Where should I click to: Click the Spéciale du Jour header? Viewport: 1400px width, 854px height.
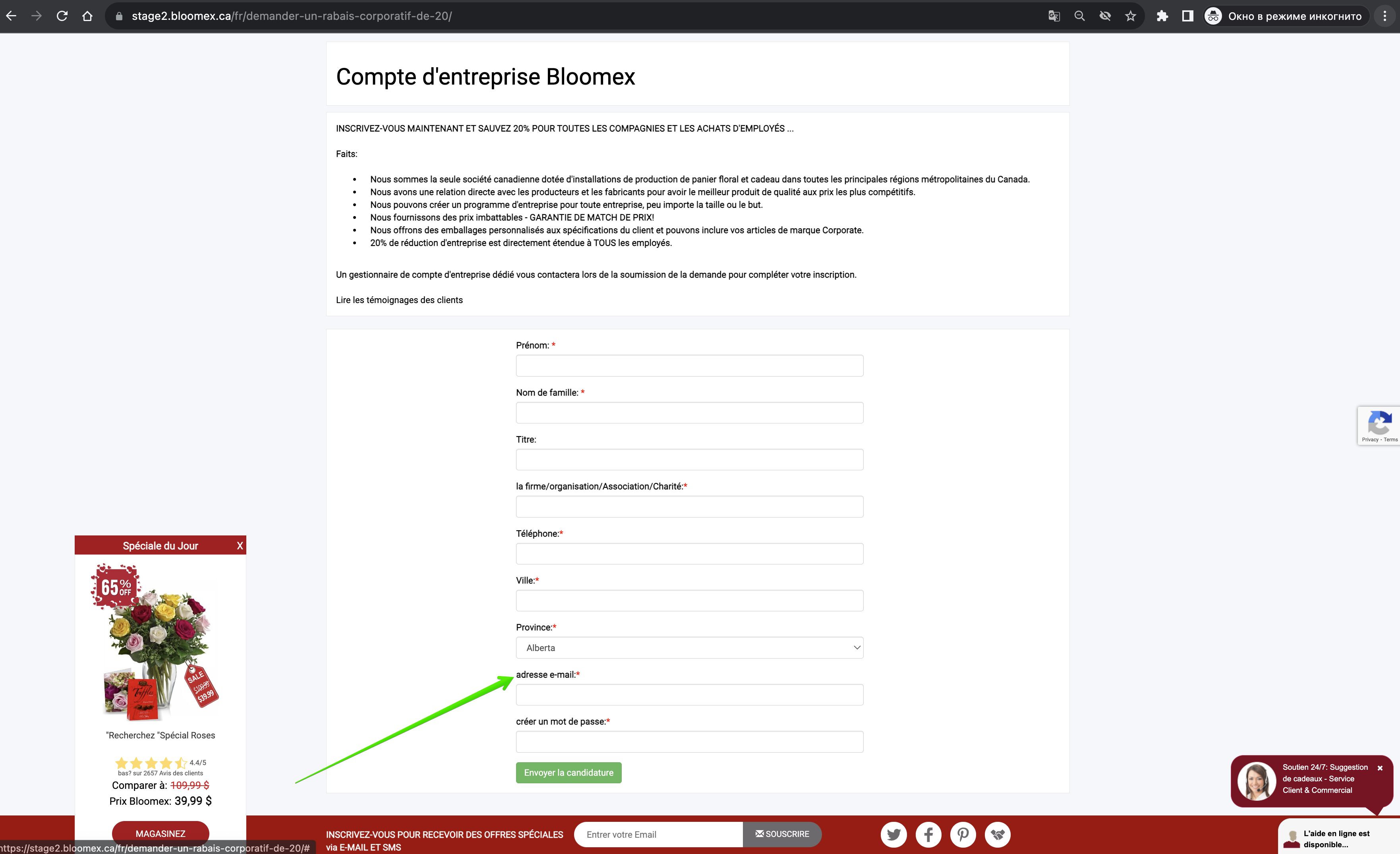pyautogui.click(x=160, y=545)
